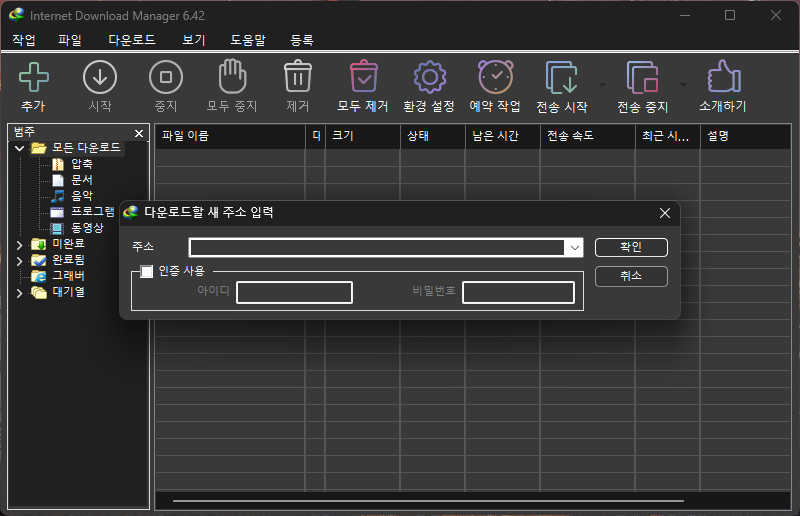Viewport: 800px width, 516px height.
Task: Select the 미완료 folder icon
Action: tap(39, 244)
